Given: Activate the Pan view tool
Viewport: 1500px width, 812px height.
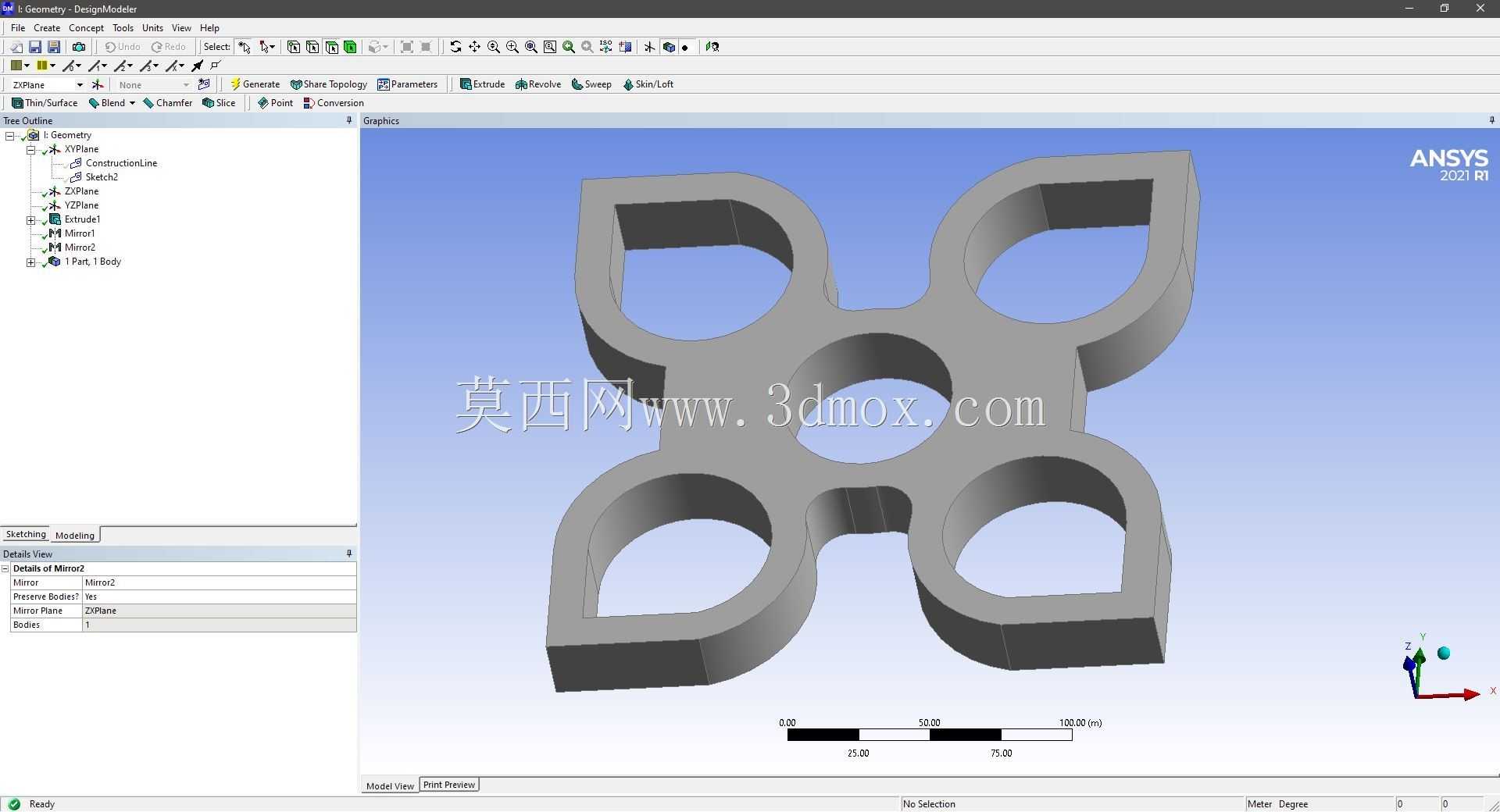Looking at the screenshot, I should pos(474,47).
